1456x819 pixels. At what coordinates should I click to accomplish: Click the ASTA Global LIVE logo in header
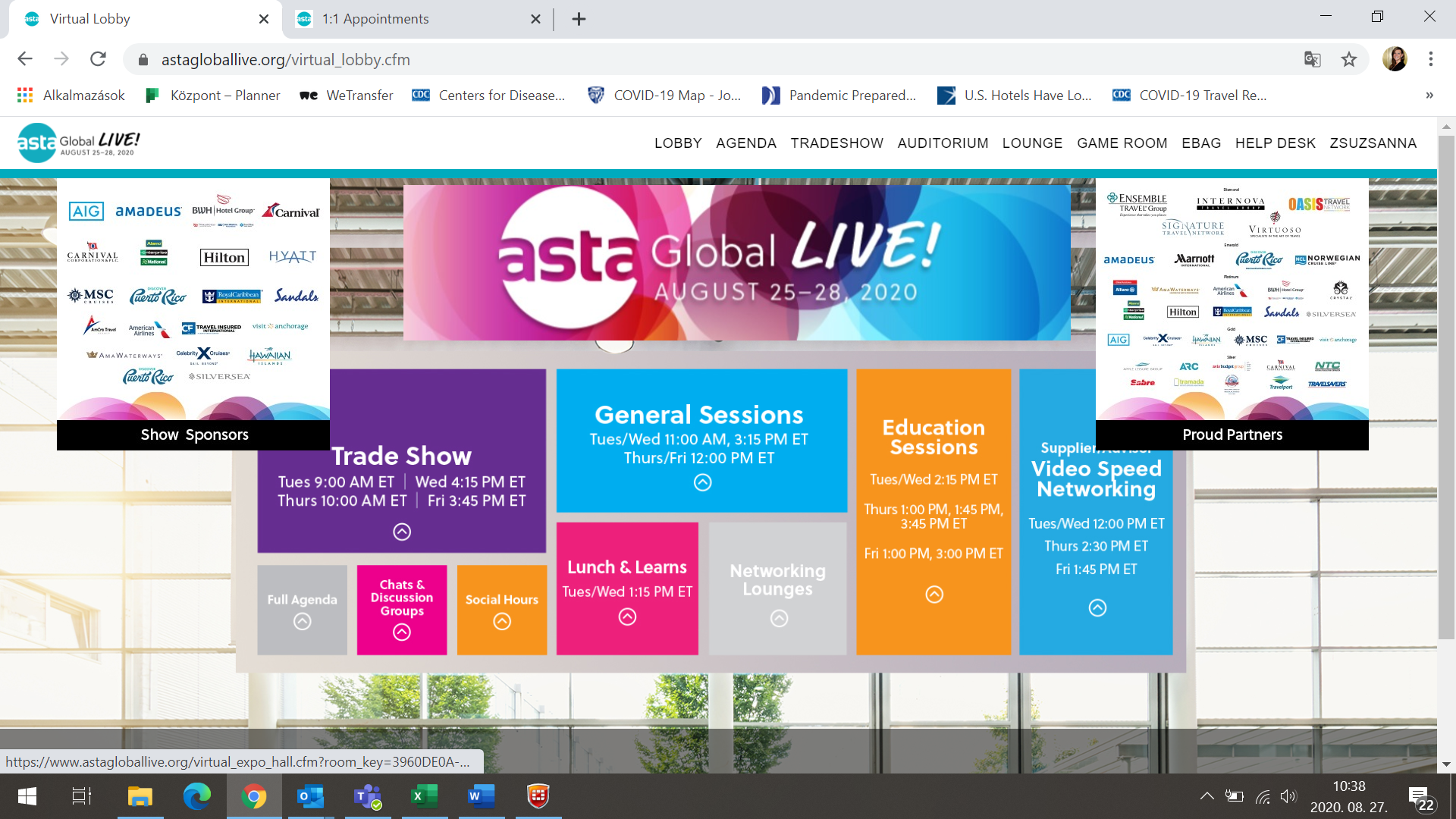[x=79, y=143]
